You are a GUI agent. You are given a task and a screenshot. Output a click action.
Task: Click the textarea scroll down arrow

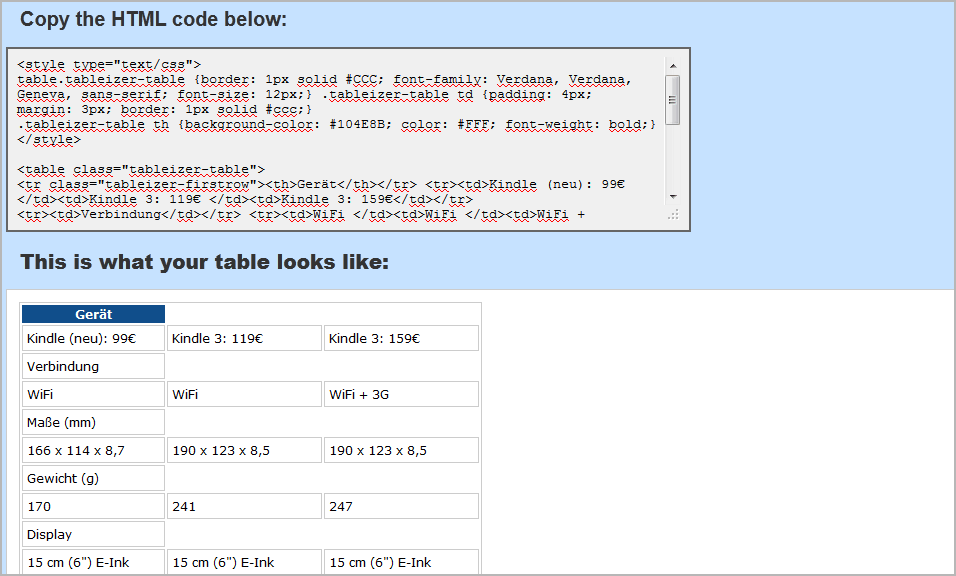(673, 197)
